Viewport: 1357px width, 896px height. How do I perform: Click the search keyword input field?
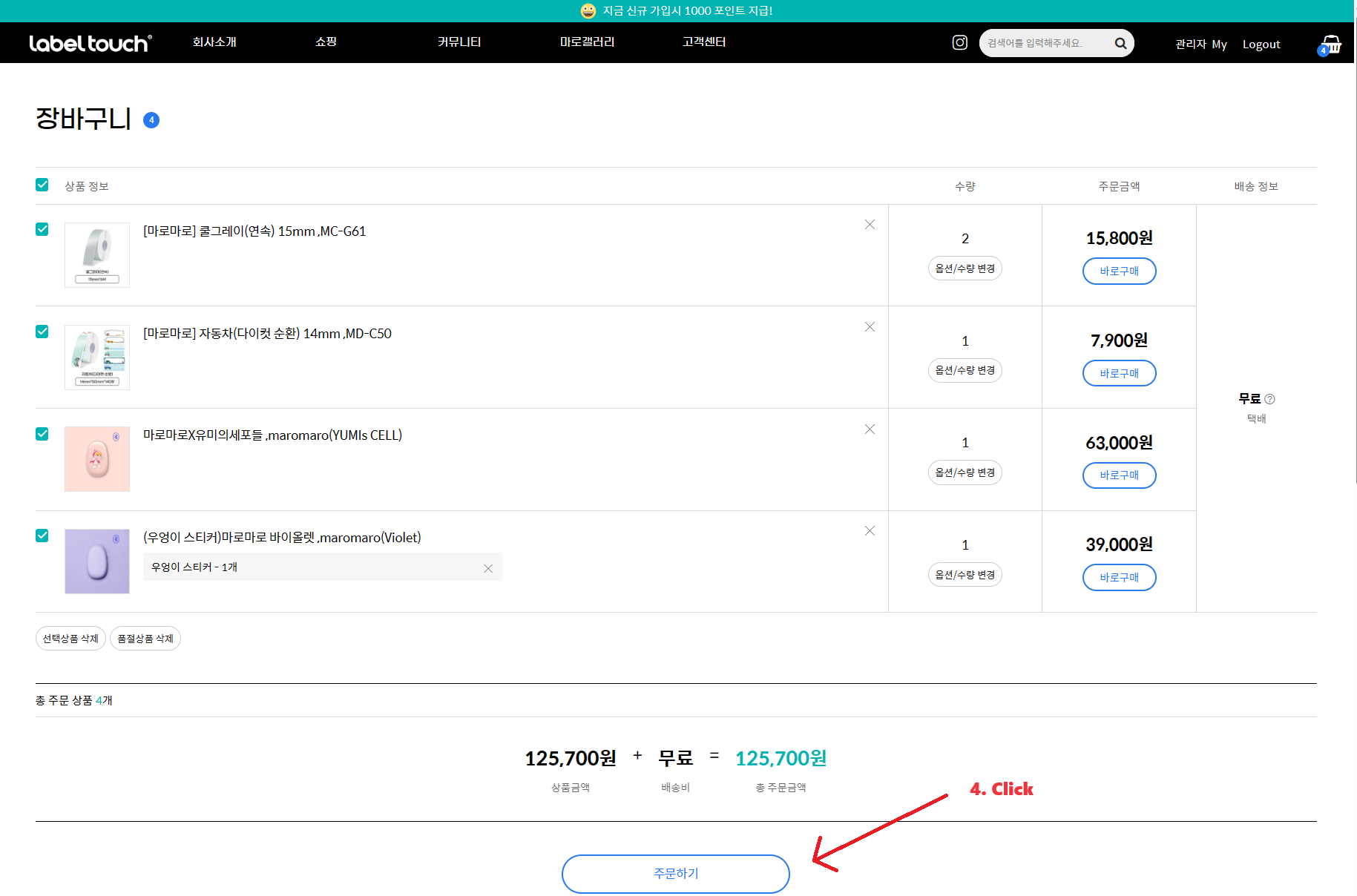click(1048, 44)
